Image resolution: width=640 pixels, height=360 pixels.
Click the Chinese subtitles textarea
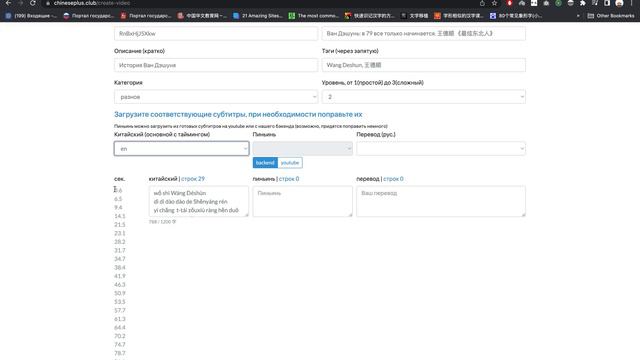click(199, 201)
